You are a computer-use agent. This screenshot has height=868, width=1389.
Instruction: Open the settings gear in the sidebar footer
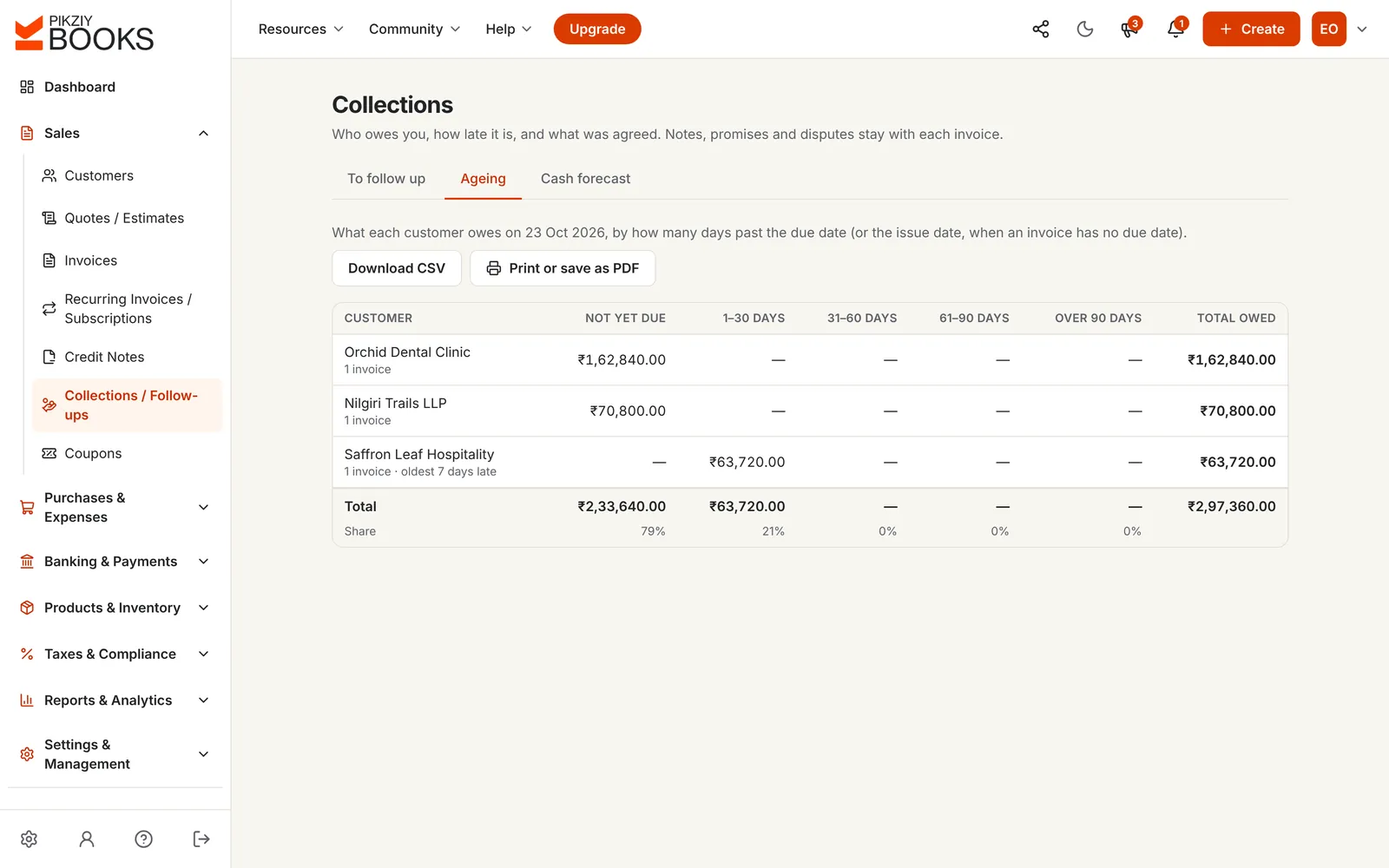[29, 838]
